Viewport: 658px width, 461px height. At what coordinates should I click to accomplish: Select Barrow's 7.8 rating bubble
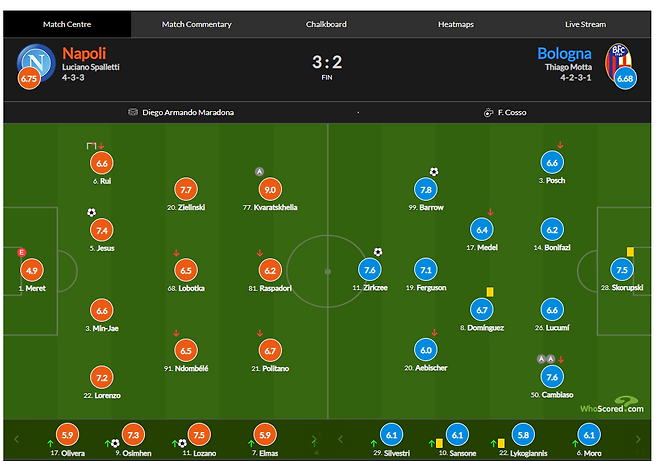(426, 189)
